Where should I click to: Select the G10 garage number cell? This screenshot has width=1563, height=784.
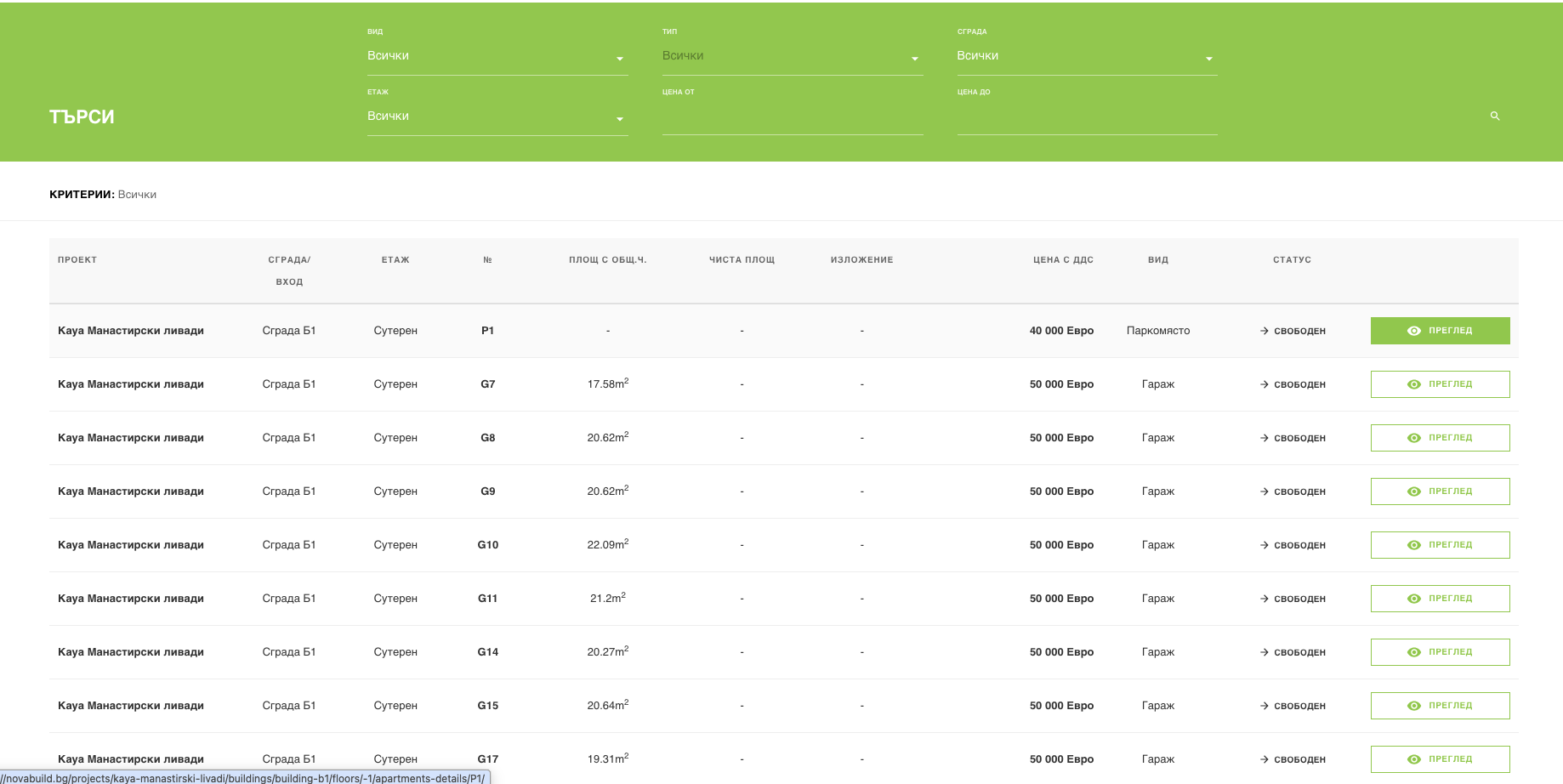487,545
